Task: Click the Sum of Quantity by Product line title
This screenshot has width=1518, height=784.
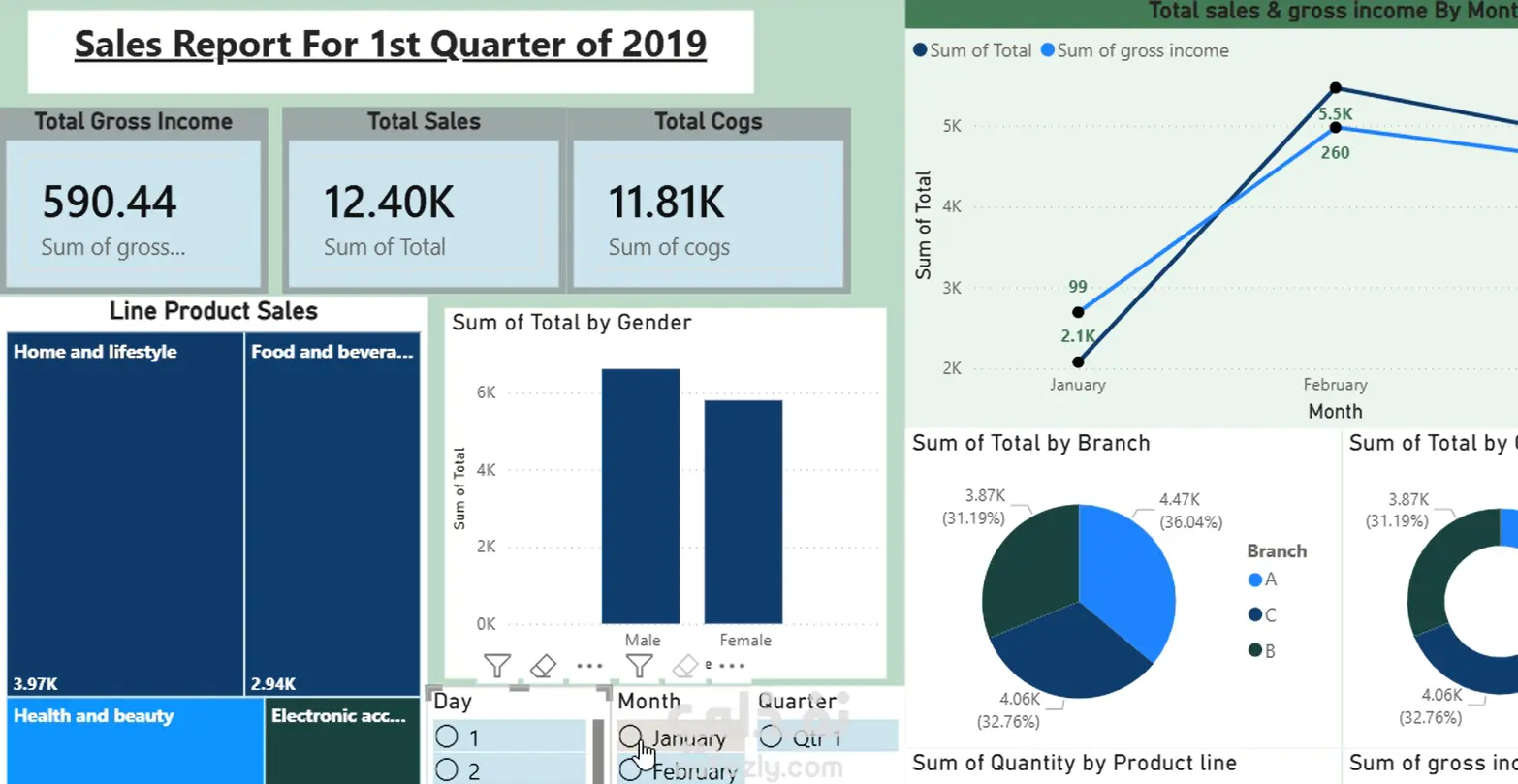Action: (x=1074, y=763)
